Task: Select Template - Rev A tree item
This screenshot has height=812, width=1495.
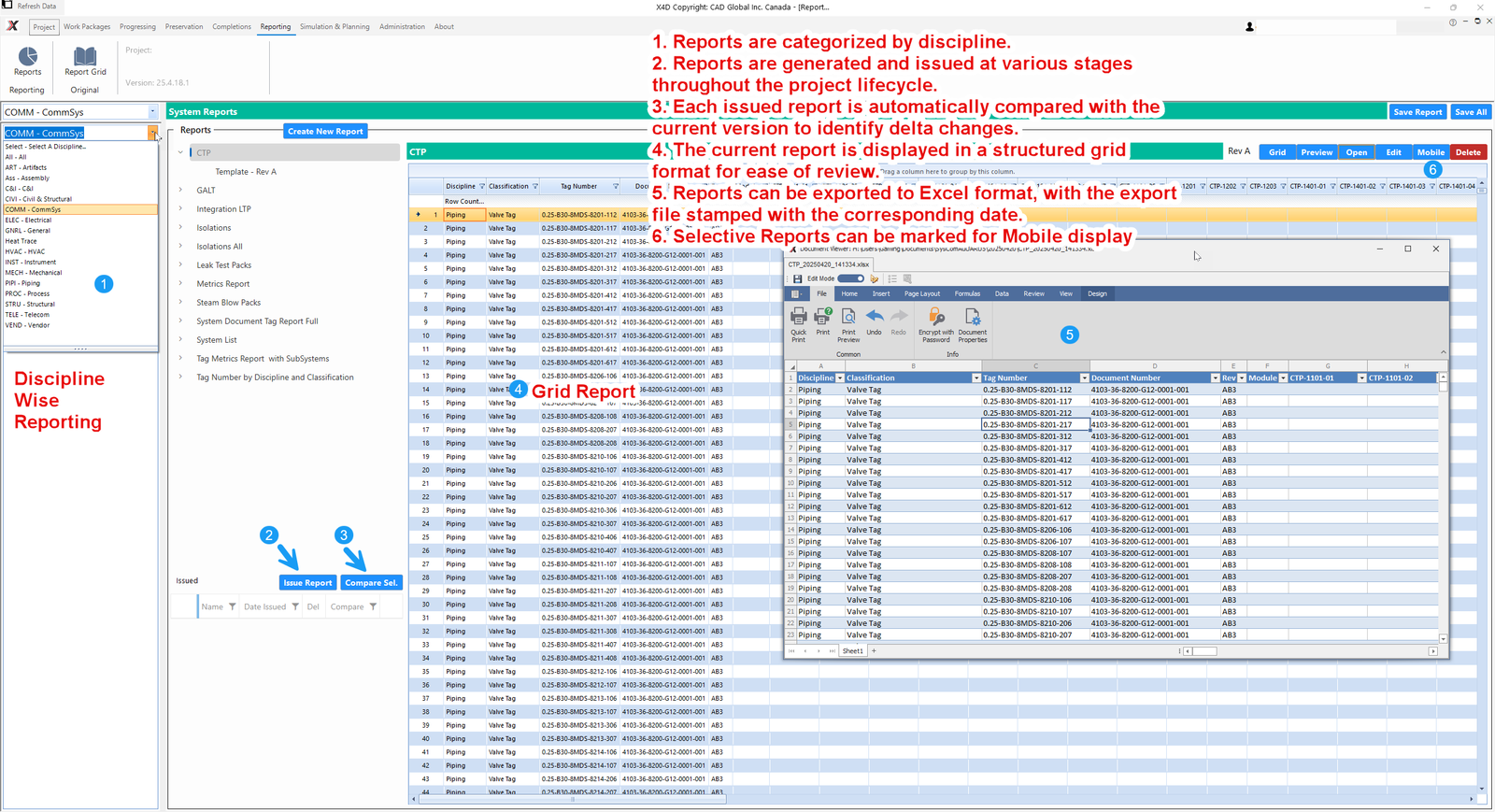Action: (x=246, y=172)
